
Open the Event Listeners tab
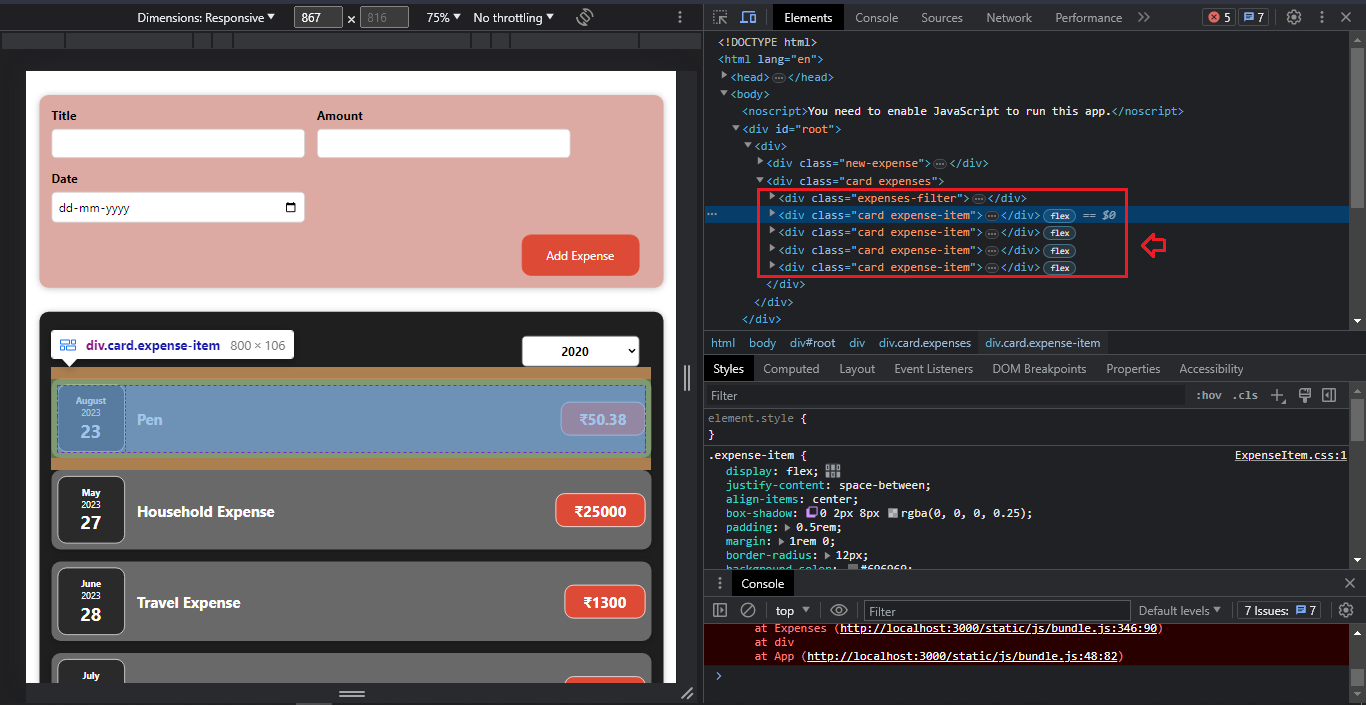933,369
